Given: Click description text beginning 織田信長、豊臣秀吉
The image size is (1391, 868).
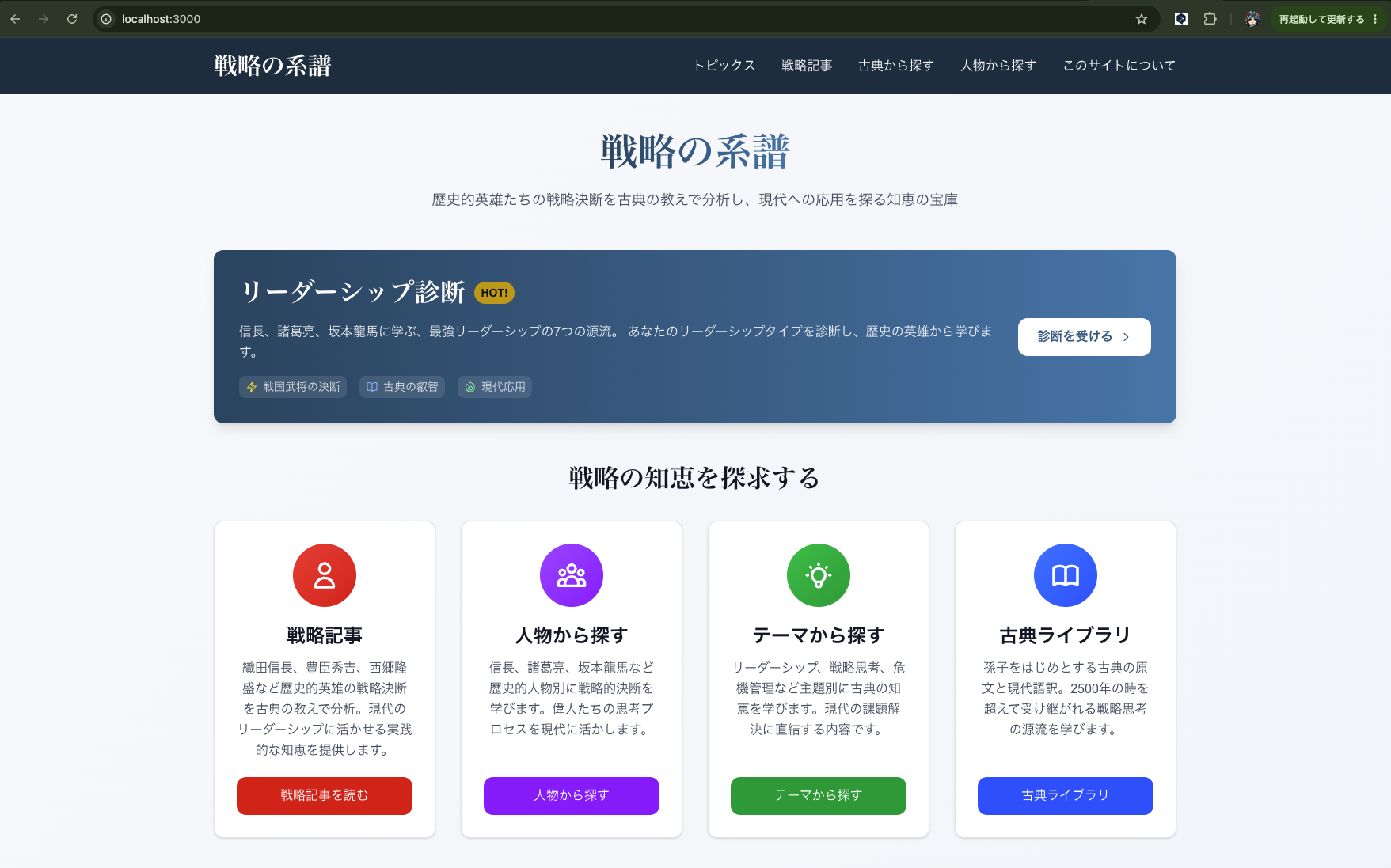Looking at the screenshot, I should (325, 709).
